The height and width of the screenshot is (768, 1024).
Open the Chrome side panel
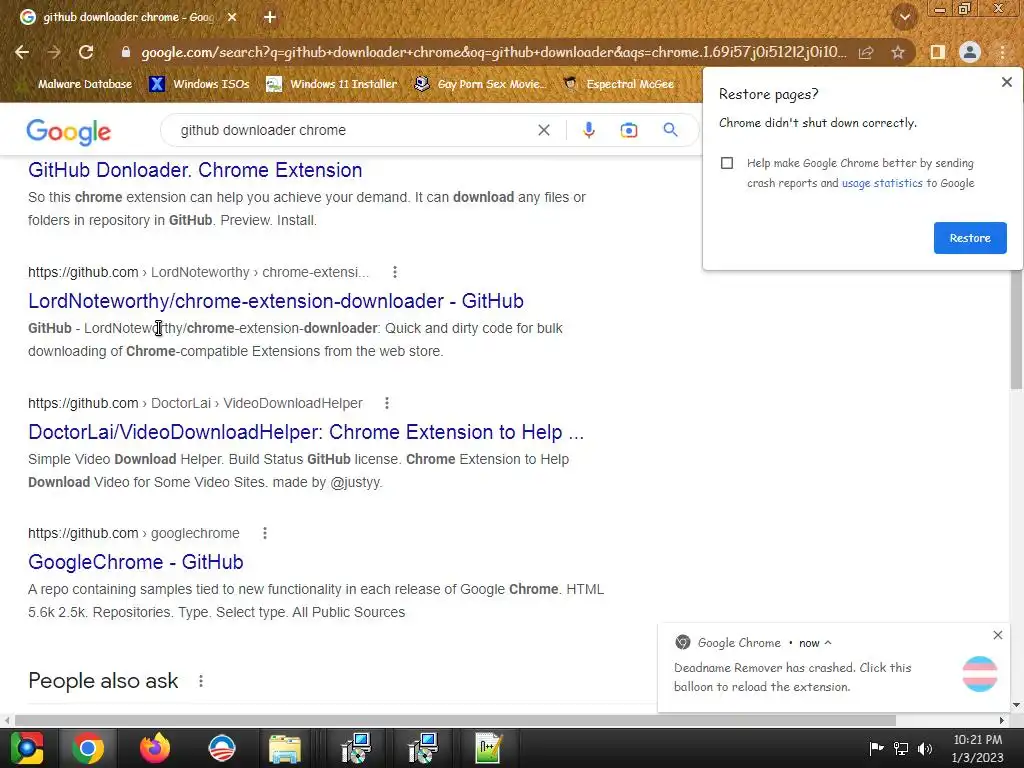coord(938,52)
